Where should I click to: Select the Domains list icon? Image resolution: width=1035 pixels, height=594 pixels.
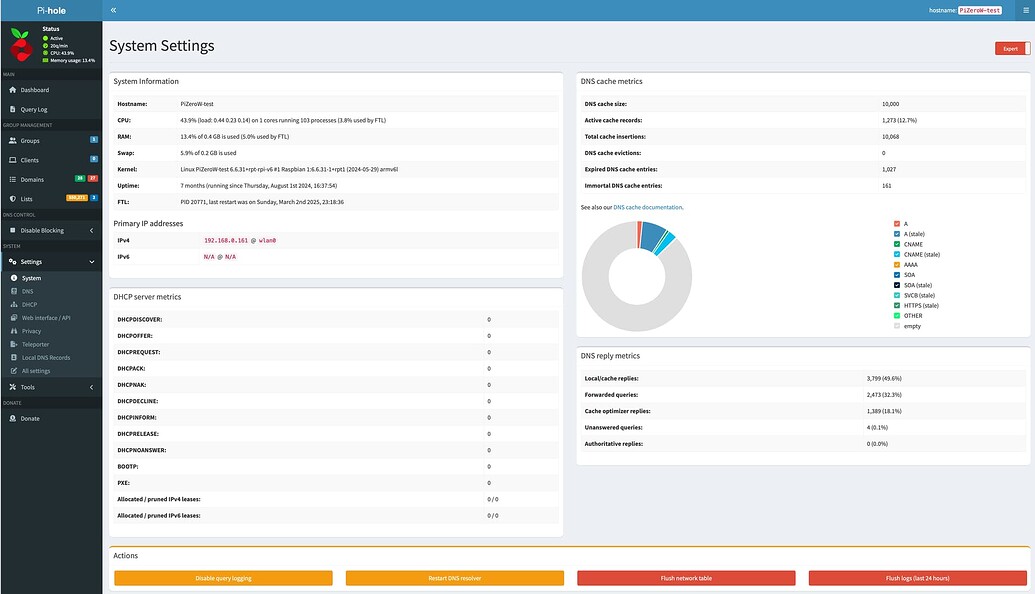click(x=12, y=179)
